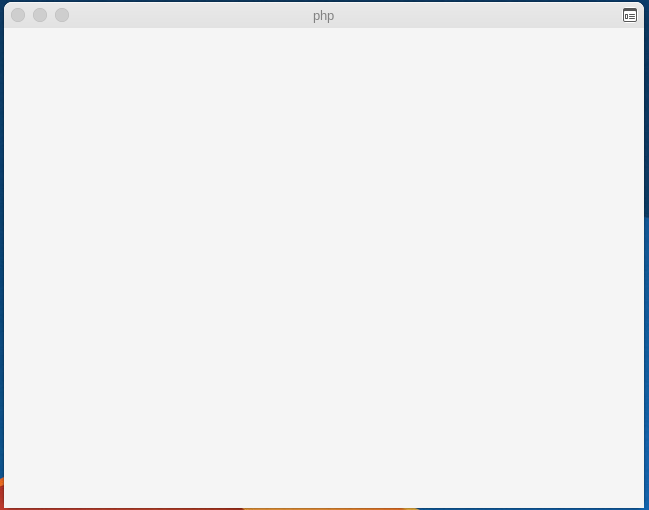Click the center of the blank window body
This screenshot has width=649, height=510.
point(324,267)
